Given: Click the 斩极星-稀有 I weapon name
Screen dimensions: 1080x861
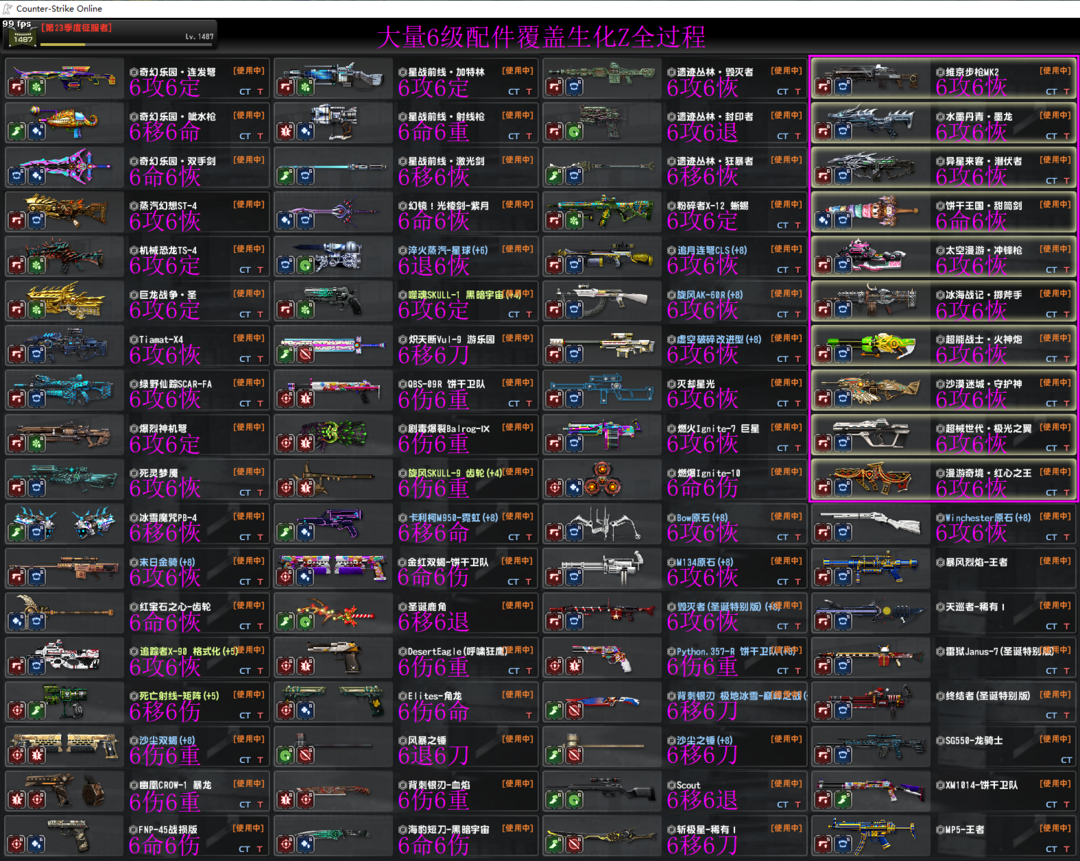Looking at the screenshot, I should [x=706, y=830].
